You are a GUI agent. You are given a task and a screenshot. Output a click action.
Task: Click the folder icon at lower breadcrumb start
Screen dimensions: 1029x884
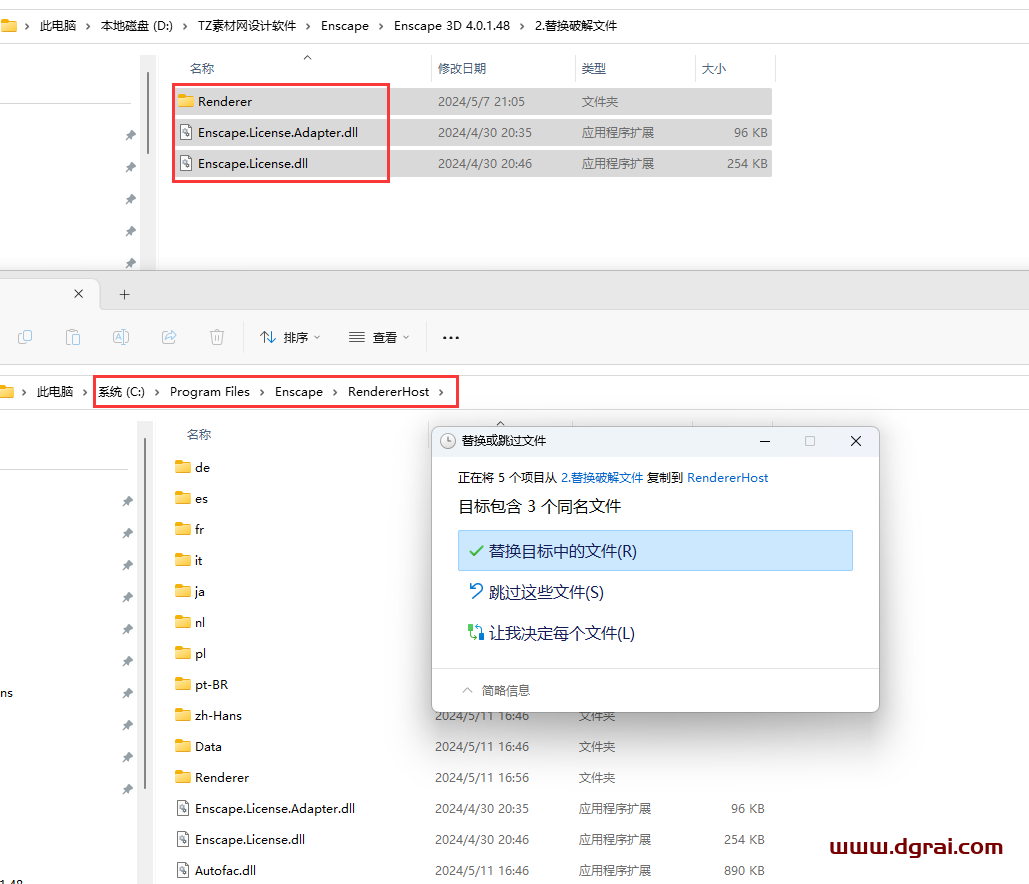coord(7,392)
